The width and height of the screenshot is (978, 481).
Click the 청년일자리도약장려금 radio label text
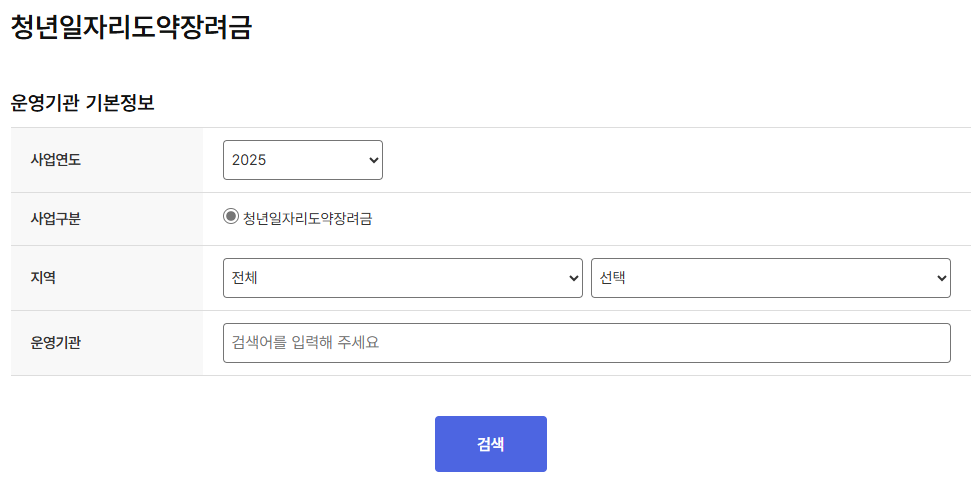click(307, 219)
